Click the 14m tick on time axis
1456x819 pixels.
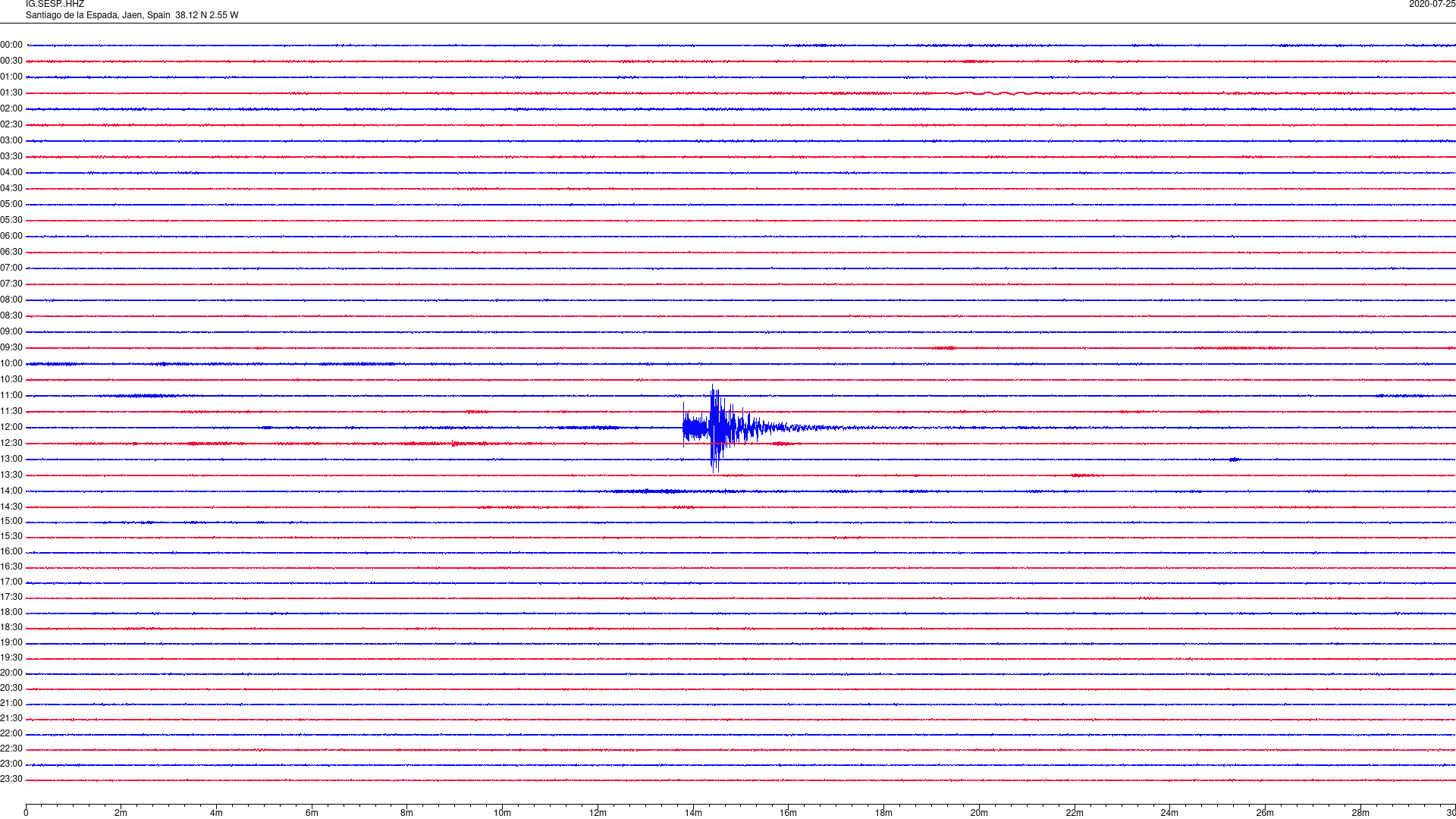click(x=693, y=813)
